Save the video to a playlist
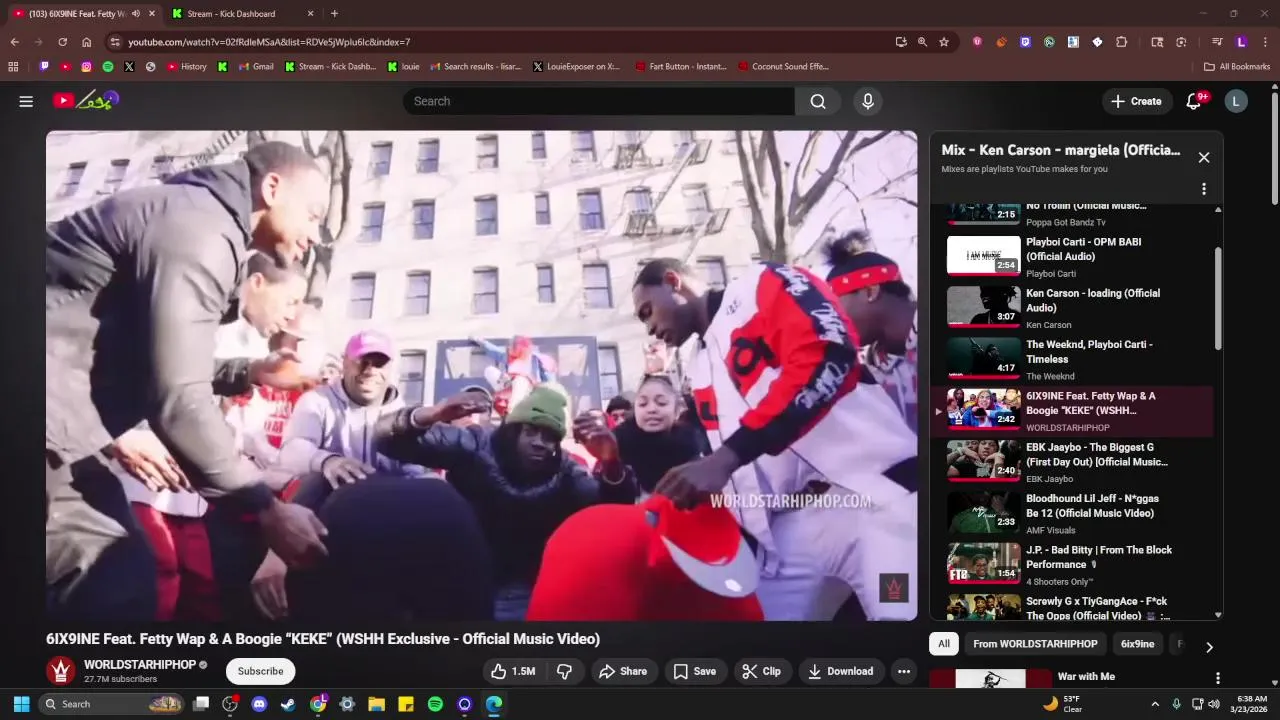Viewport: 1280px width, 720px height. tap(694, 671)
